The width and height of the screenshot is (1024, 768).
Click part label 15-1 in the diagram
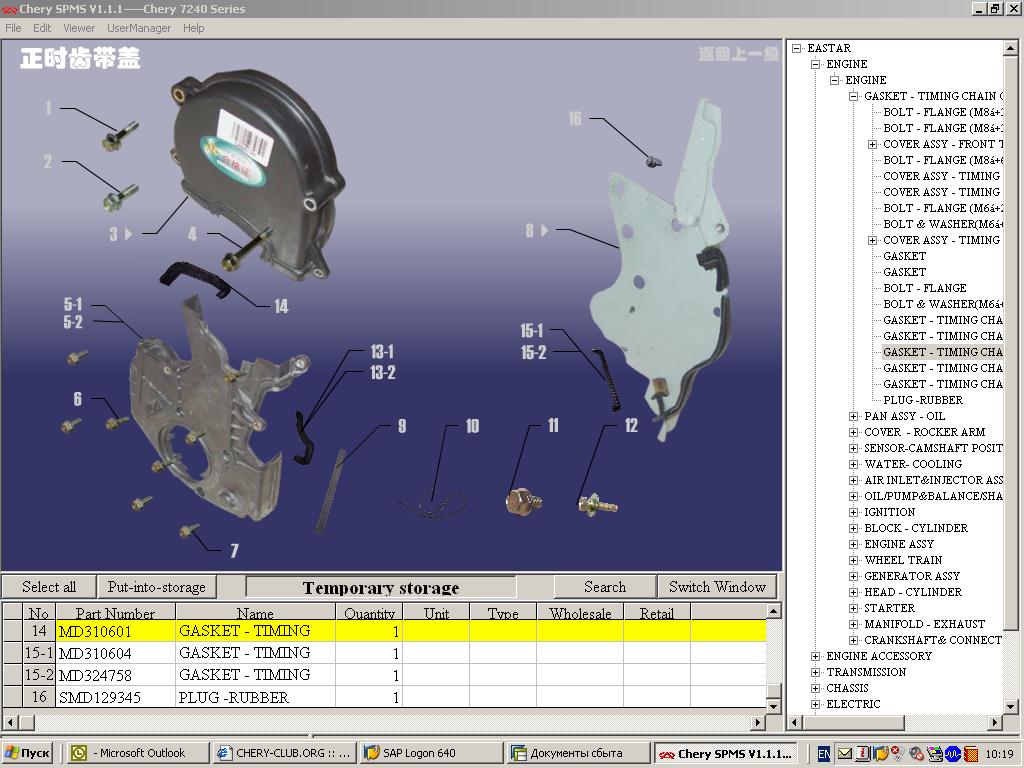coord(532,331)
